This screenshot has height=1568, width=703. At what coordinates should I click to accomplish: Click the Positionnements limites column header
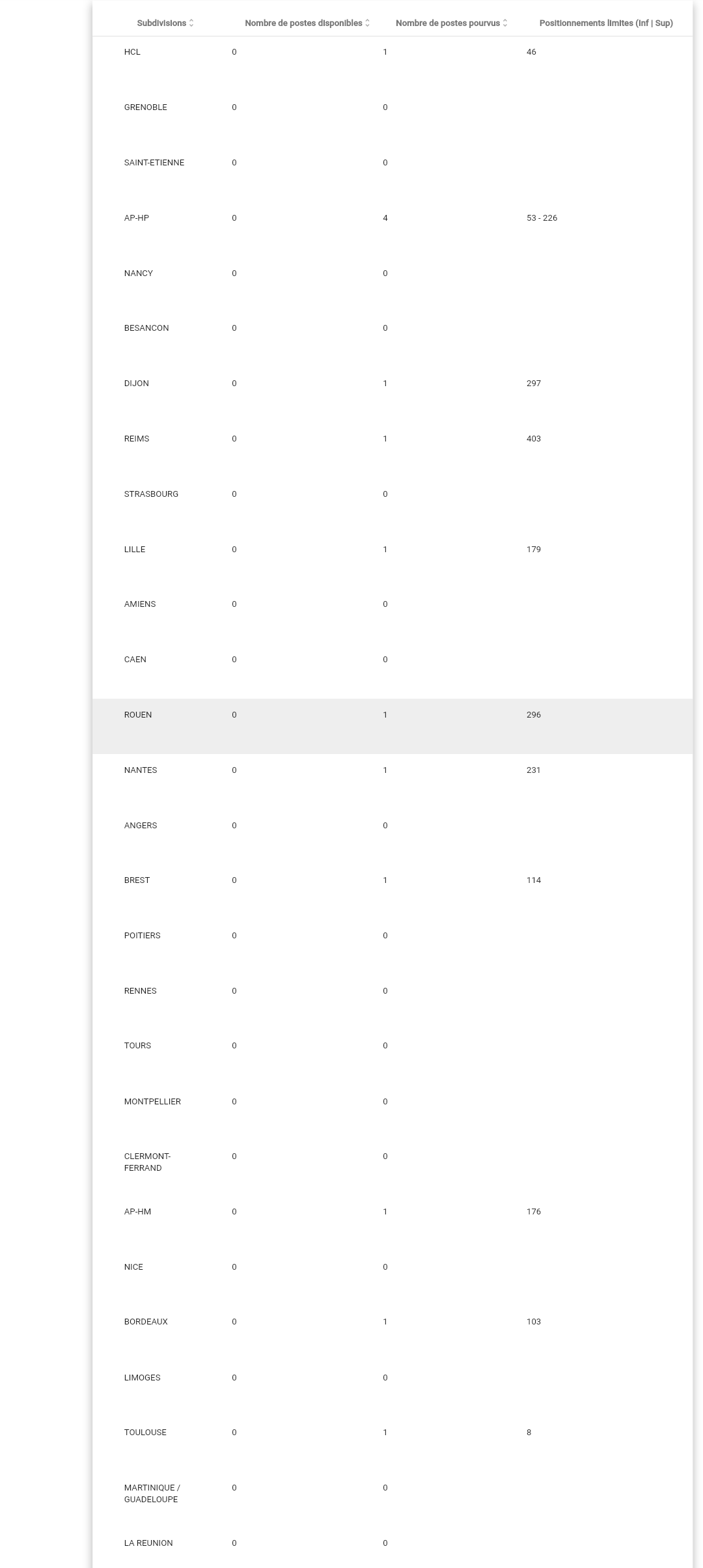pyautogui.click(x=606, y=23)
